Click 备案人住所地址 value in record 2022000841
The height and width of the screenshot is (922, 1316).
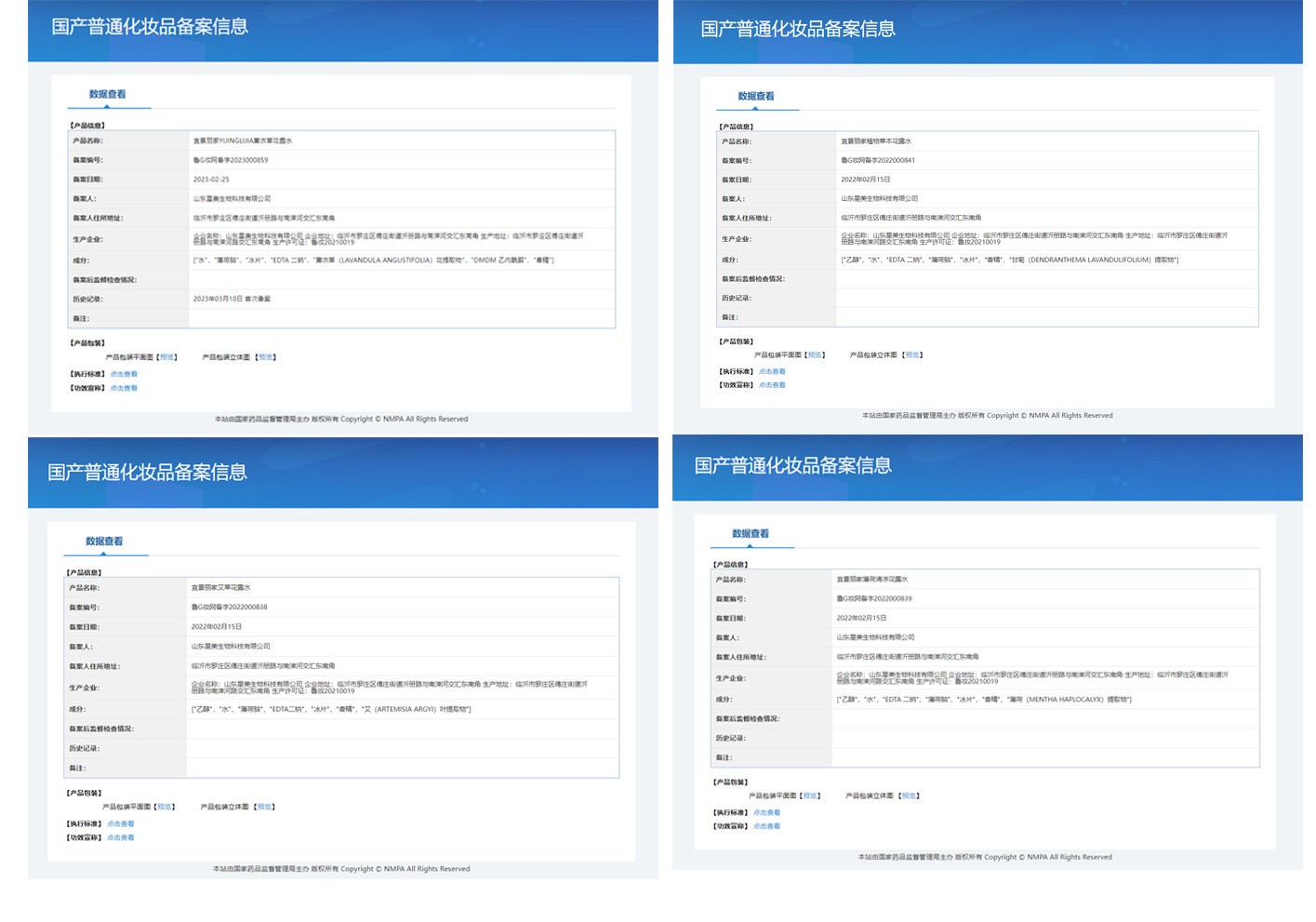click(x=911, y=218)
